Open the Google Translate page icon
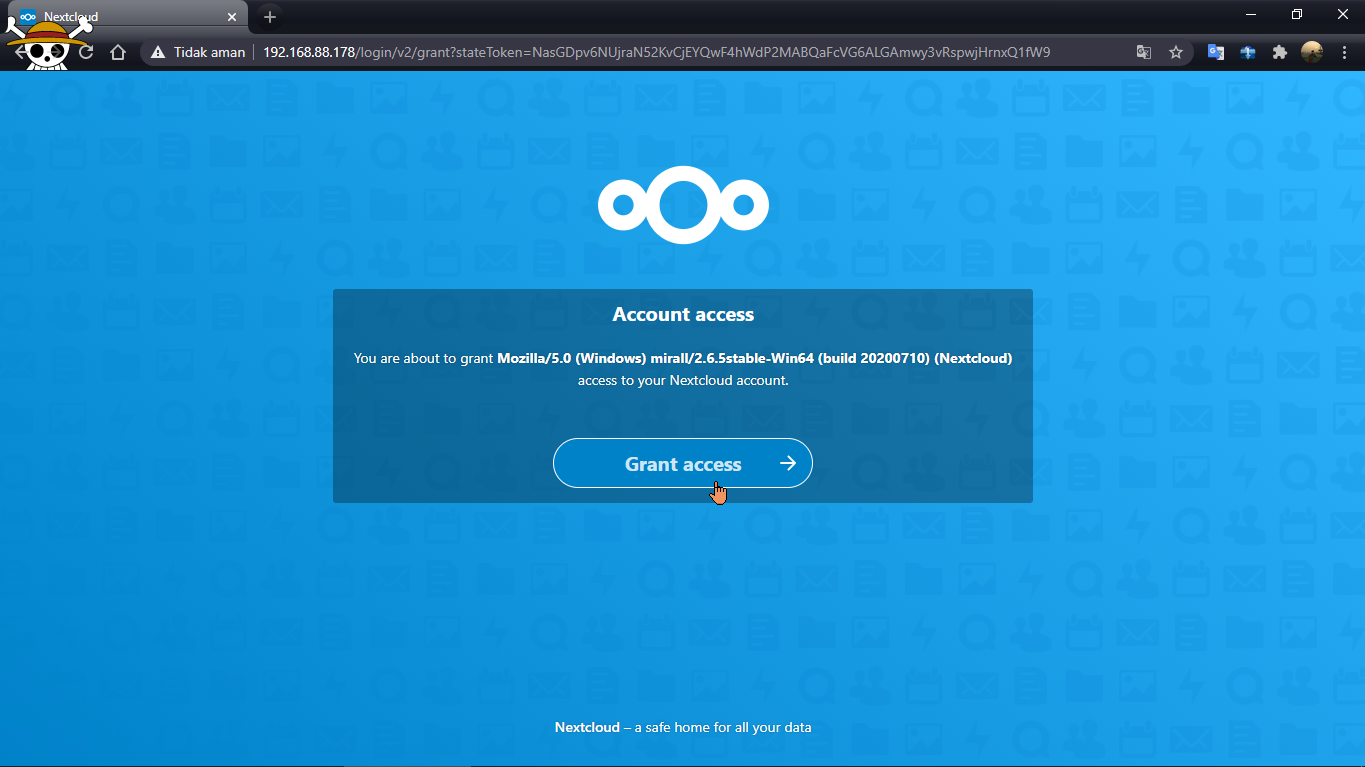The height and width of the screenshot is (767, 1365). (1144, 52)
